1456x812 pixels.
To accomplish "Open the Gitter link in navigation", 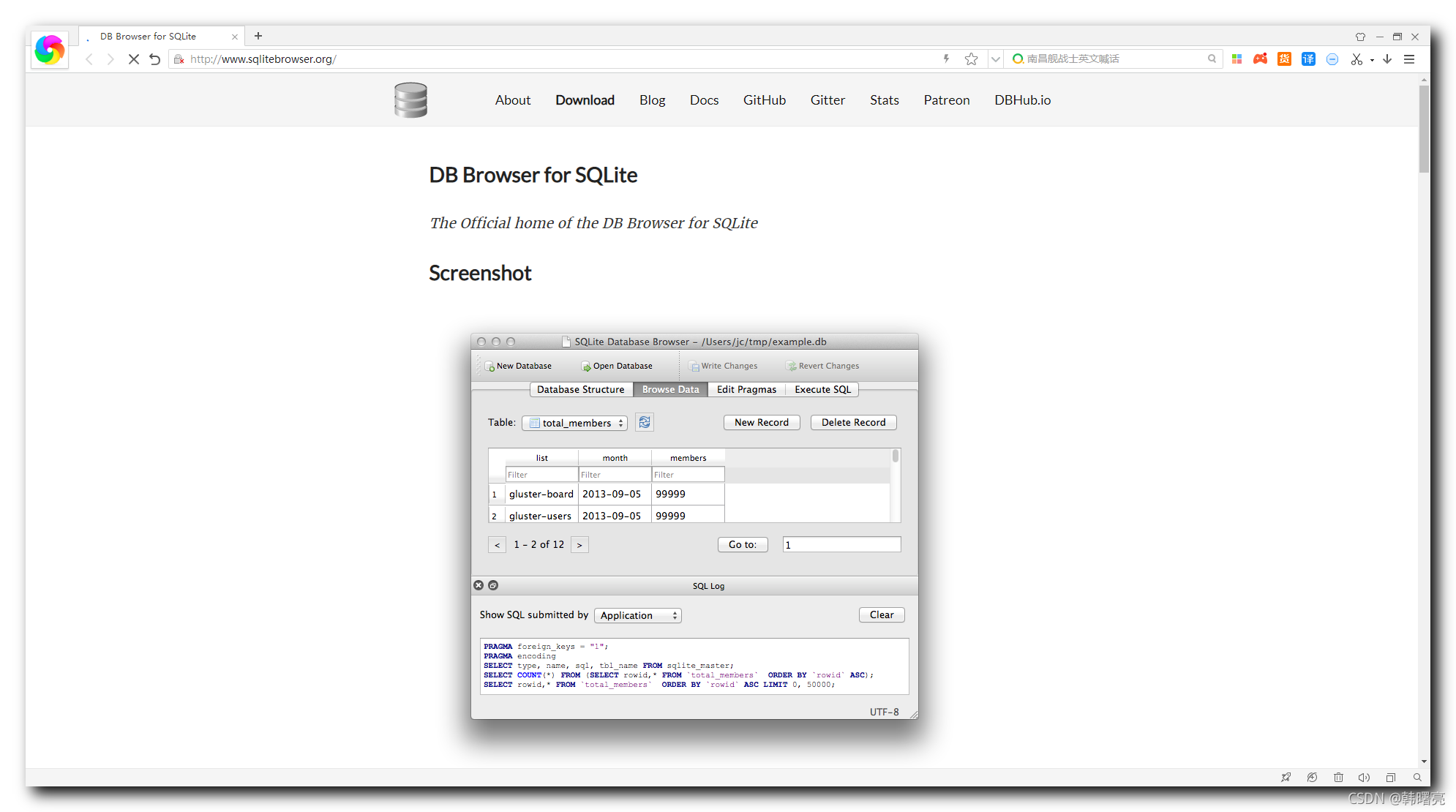I will (x=828, y=100).
